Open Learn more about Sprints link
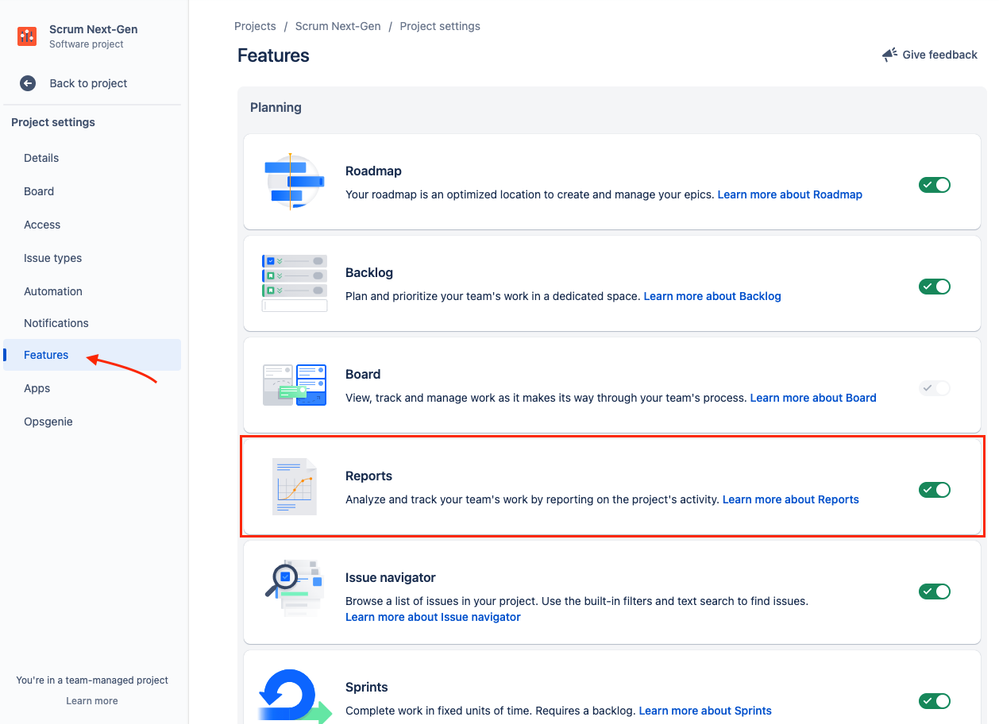Image resolution: width=999 pixels, height=724 pixels. 705,711
